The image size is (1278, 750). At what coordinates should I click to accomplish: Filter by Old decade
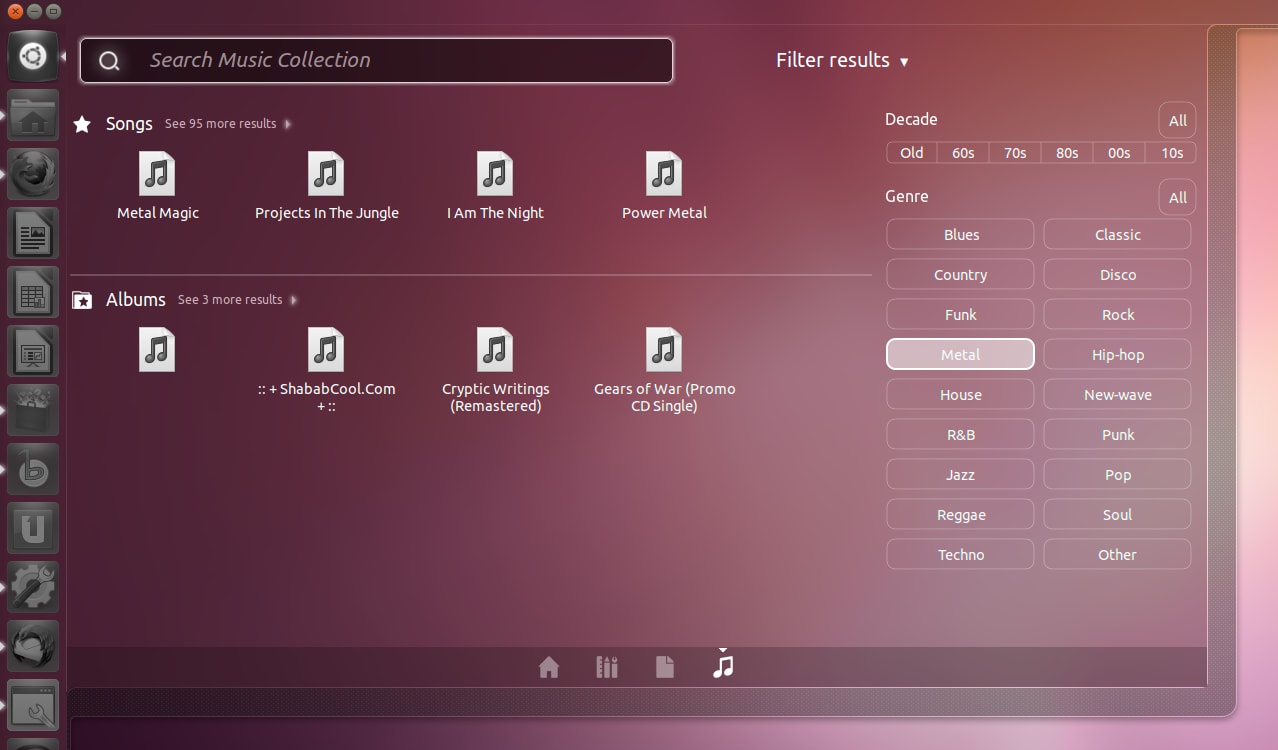[x=912, y=153]
